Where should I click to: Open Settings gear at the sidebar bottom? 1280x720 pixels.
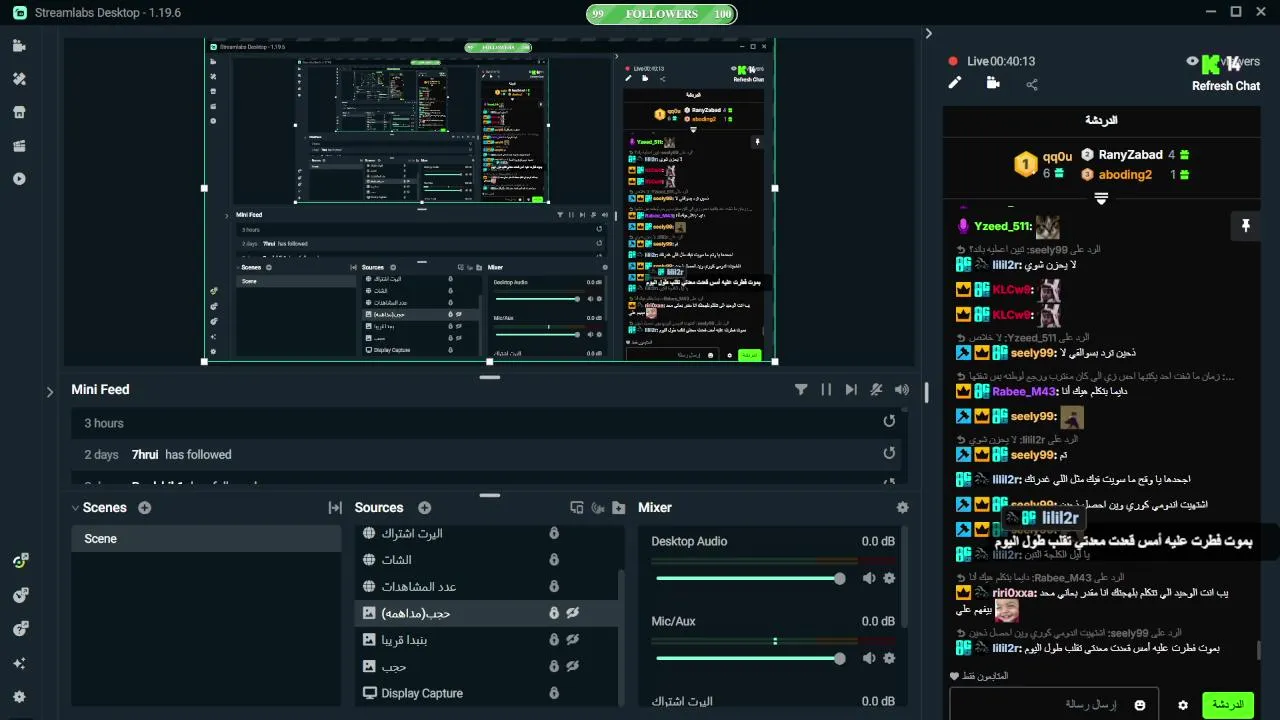(x=19, y=697)
